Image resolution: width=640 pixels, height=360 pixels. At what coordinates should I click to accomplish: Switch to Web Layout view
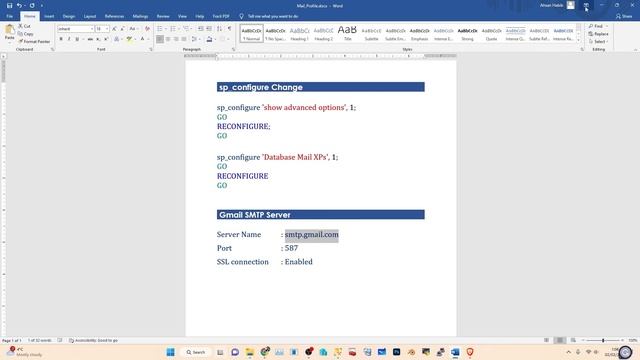(x=573, y=340)
